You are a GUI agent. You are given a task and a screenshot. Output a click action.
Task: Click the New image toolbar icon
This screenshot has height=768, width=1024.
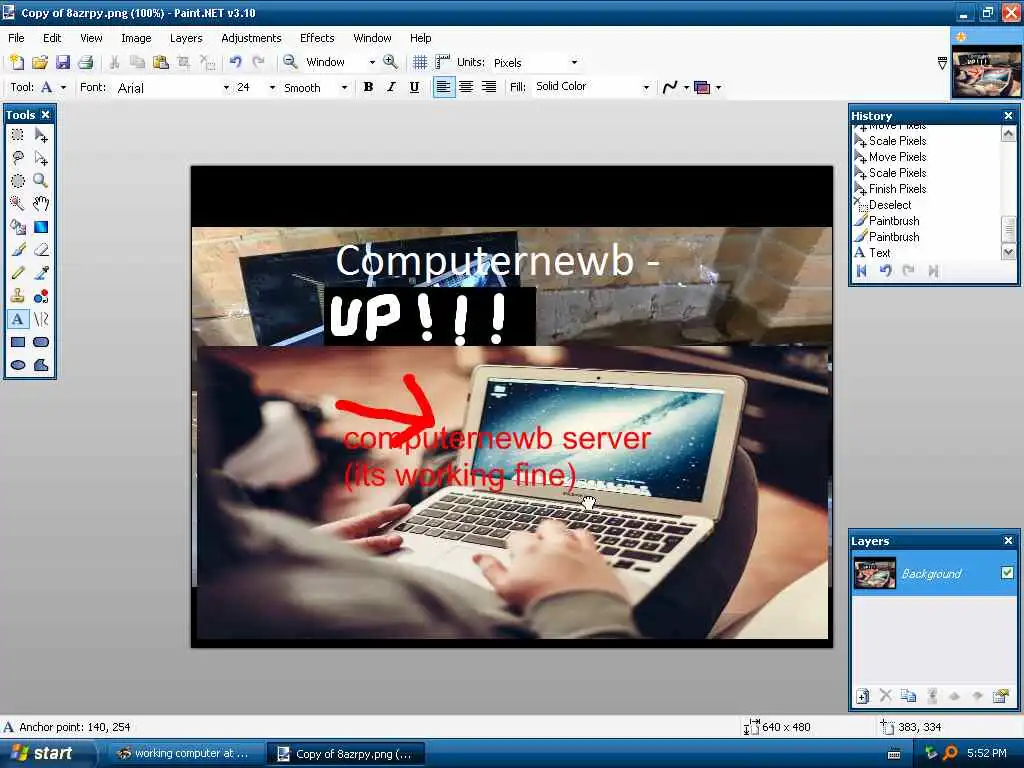click(x=16, y=62)
